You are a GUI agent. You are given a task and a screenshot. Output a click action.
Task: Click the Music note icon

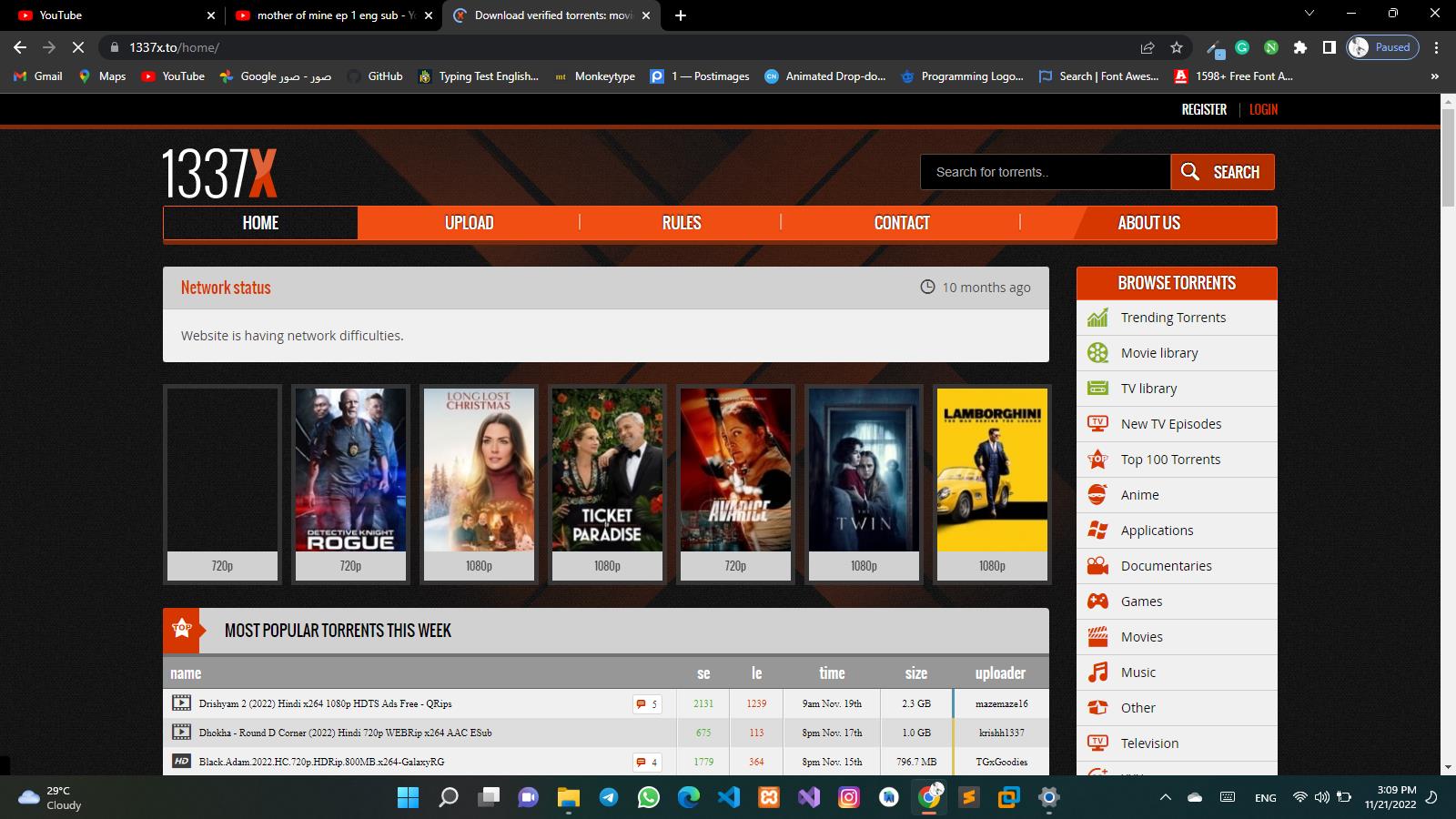pos(1098,672)
